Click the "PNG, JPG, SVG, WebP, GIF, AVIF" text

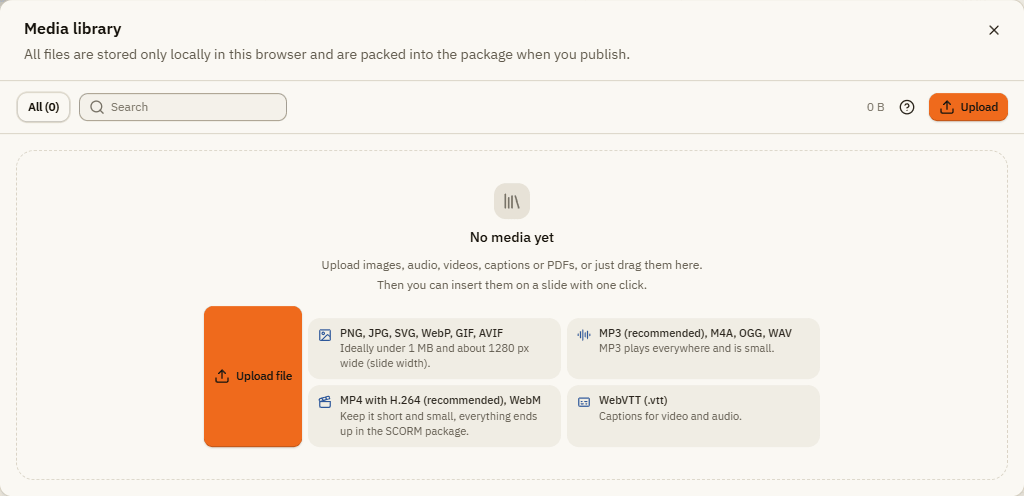click(422, 333)
